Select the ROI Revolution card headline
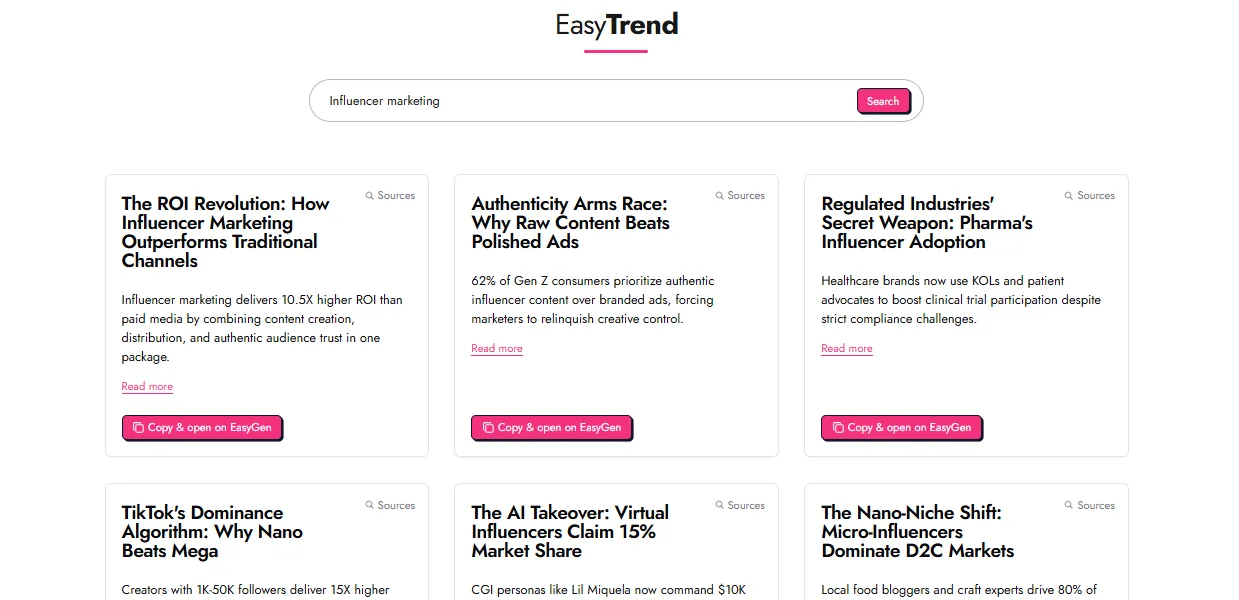The image size is (1239, 600). (226, 232)
